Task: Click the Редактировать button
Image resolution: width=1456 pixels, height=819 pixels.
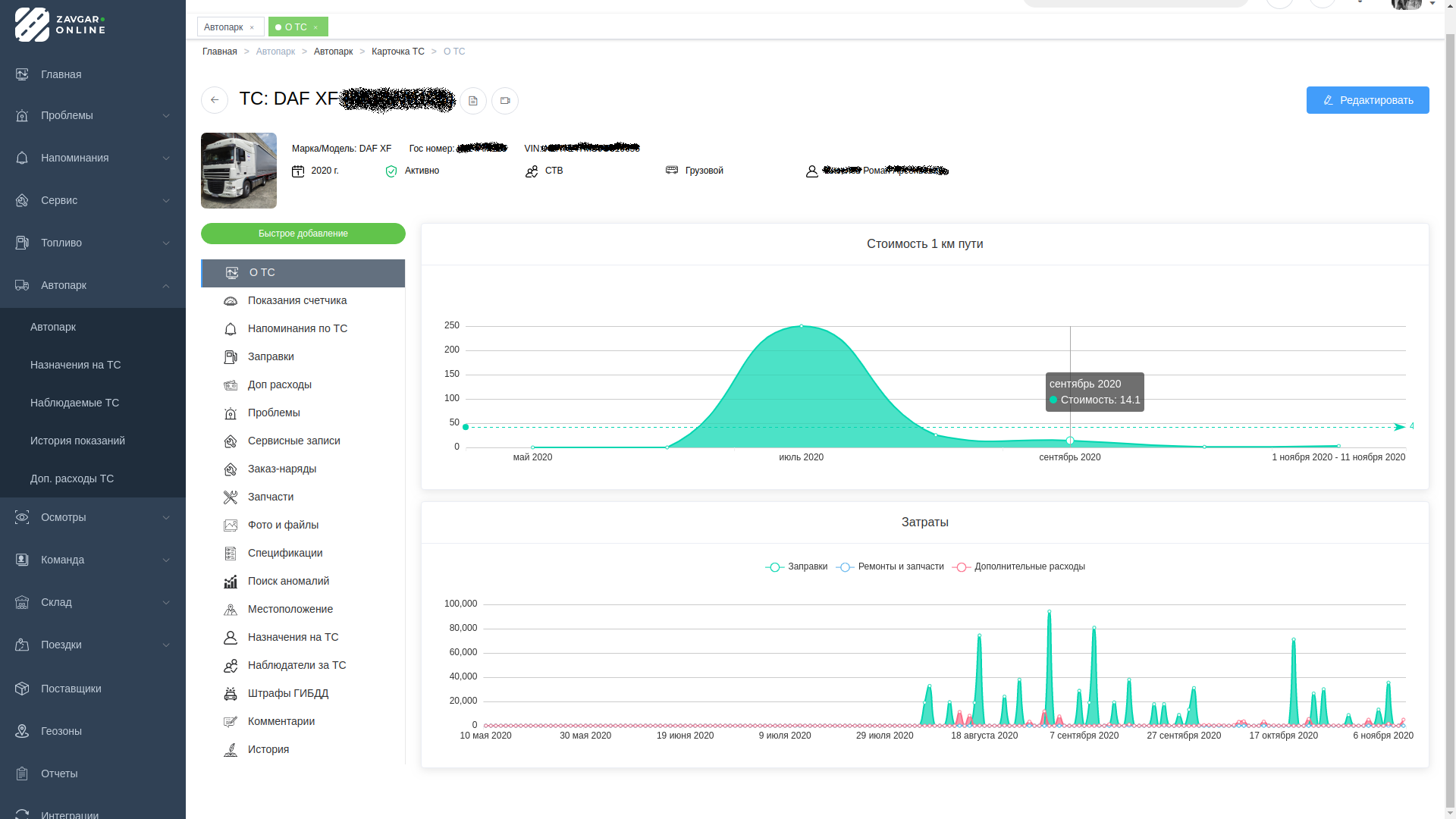Action: (x=1367, y=100)
